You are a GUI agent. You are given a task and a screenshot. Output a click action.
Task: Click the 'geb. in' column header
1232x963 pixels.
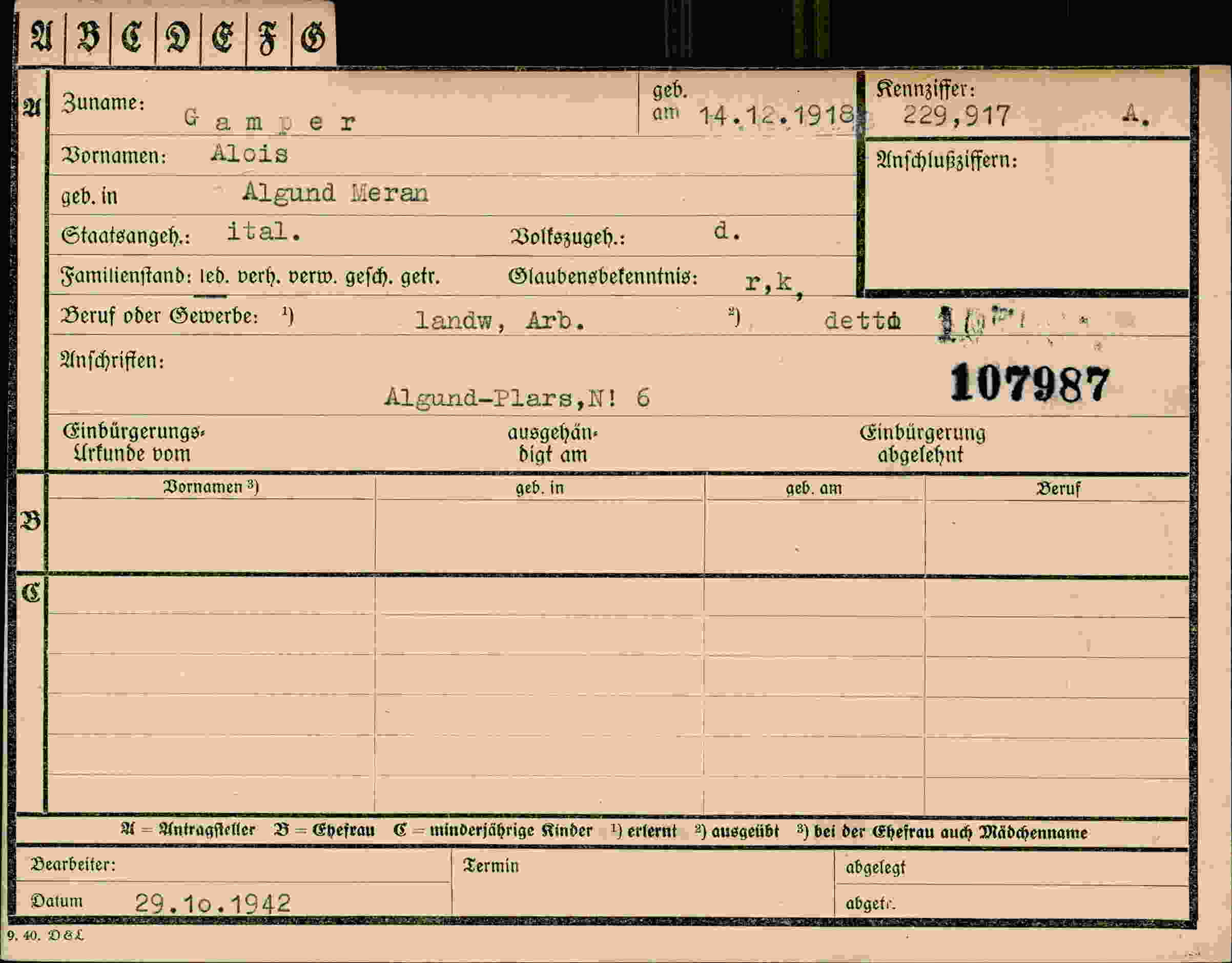tap(540, 488)
